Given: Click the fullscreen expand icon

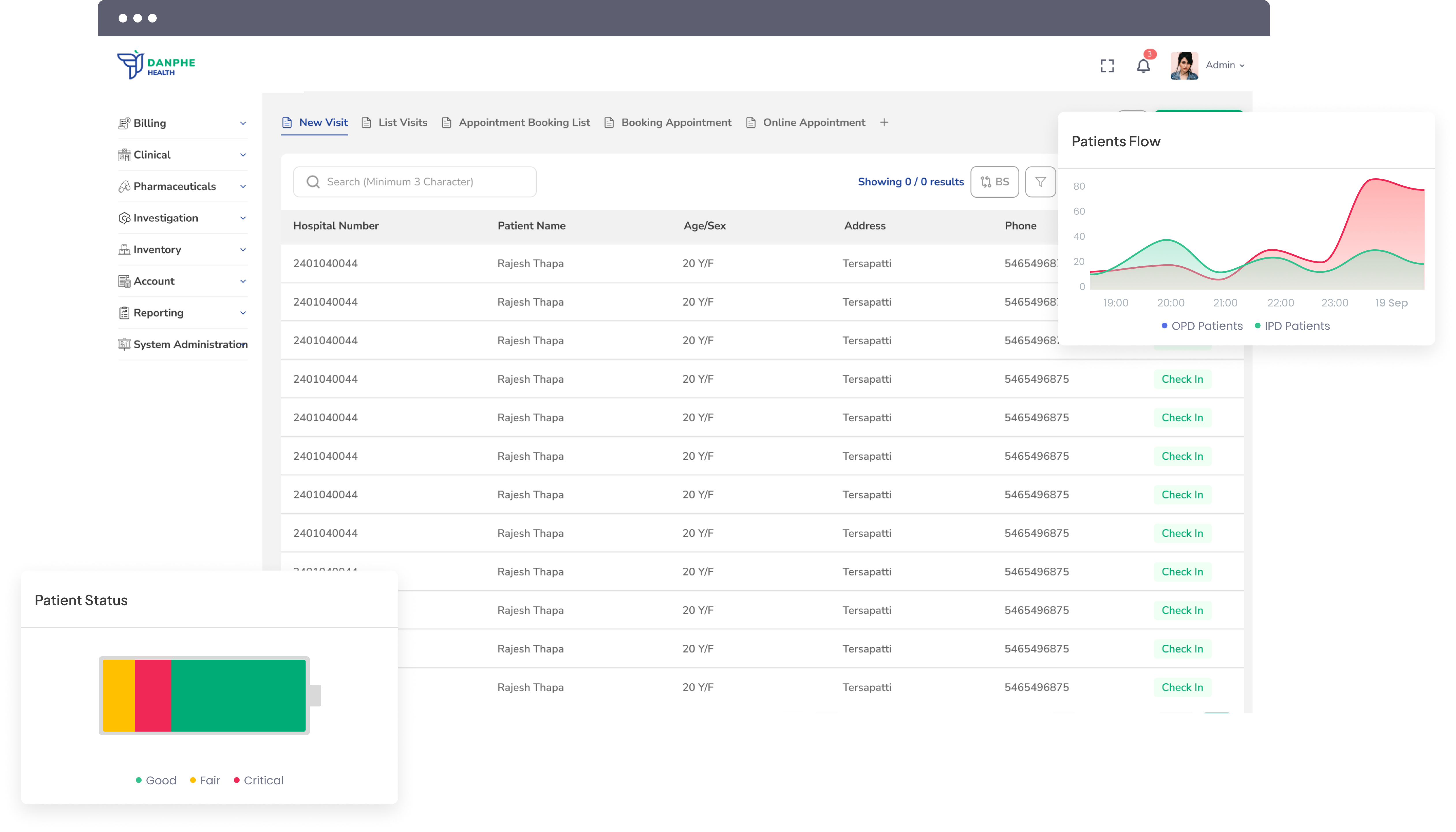Looking at the screenshot, I should tap(1107, 66).
